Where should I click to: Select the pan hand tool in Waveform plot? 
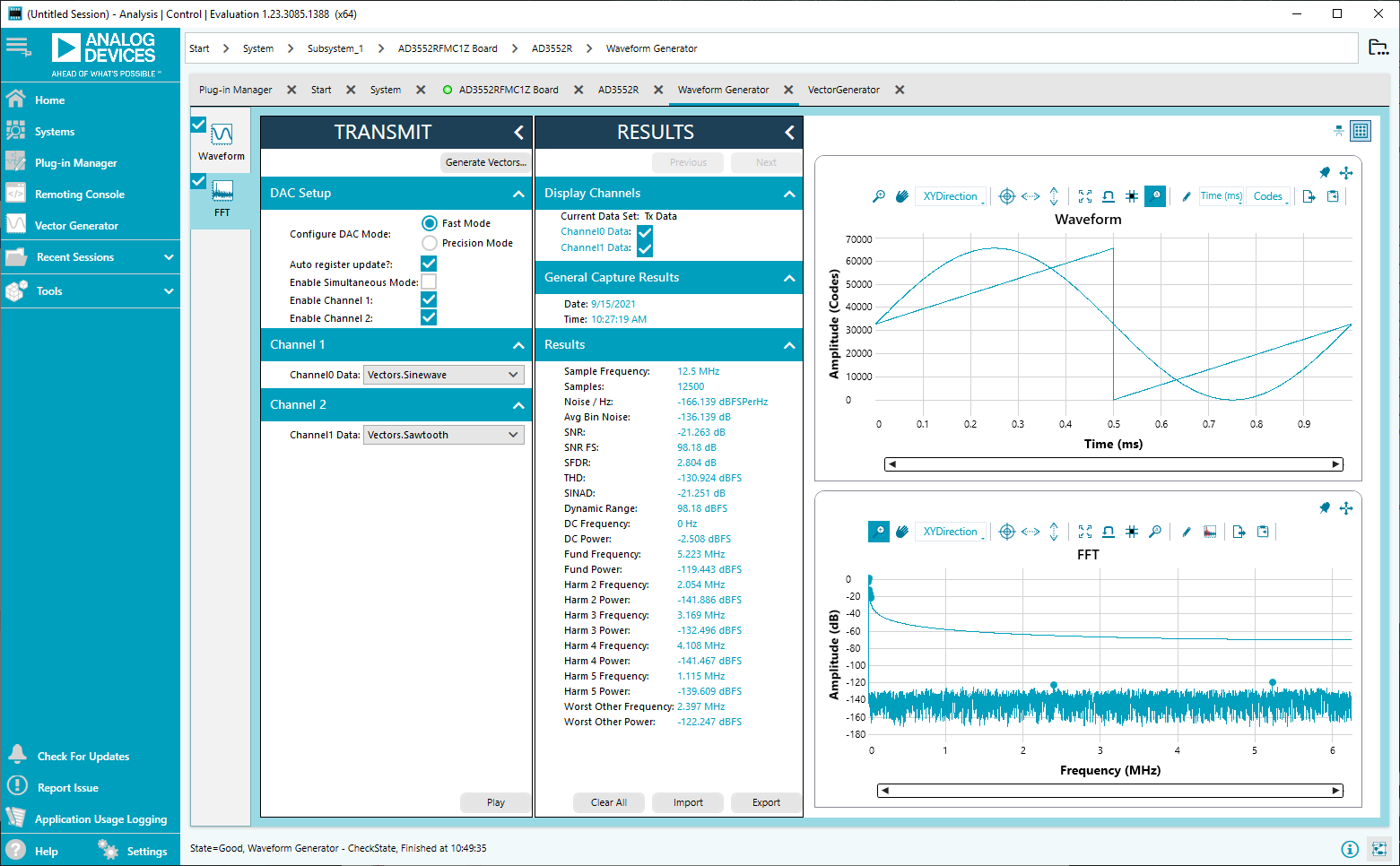tap(902, 196)
